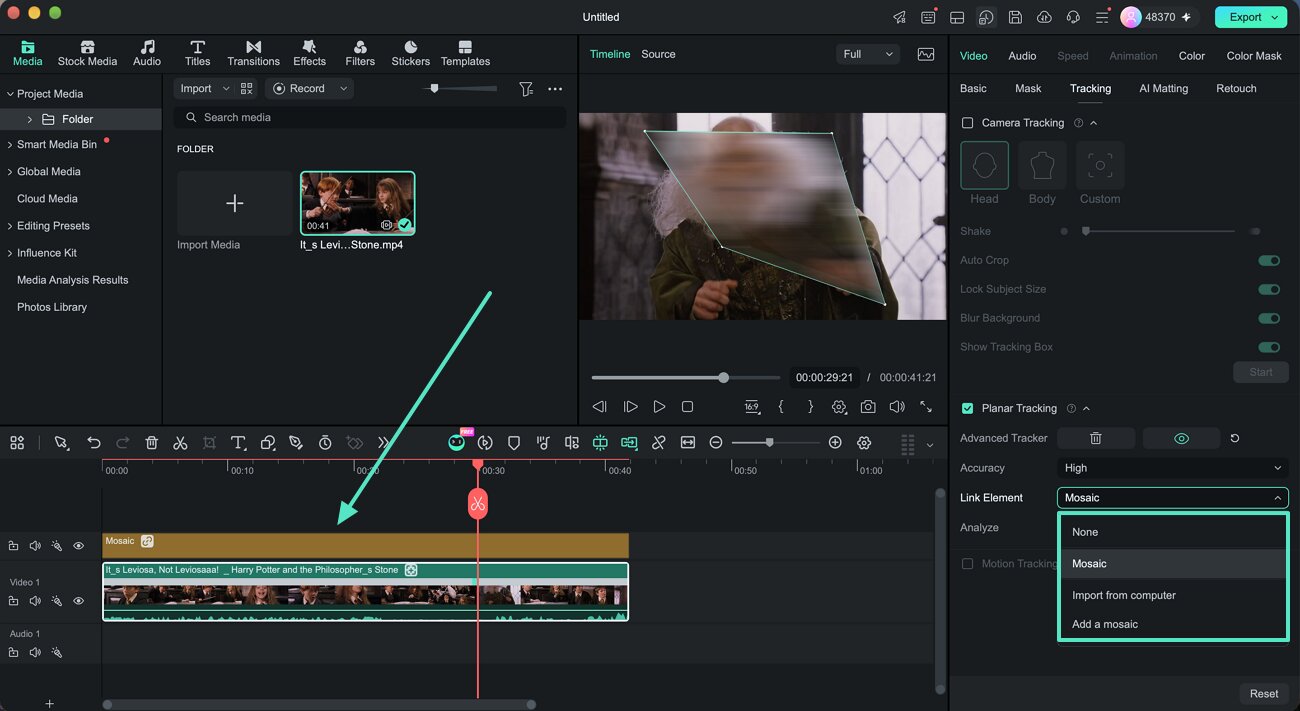Click the save project floppy icon
The width and height of the screenshot is (1300, 711).
coord(1015,17)
